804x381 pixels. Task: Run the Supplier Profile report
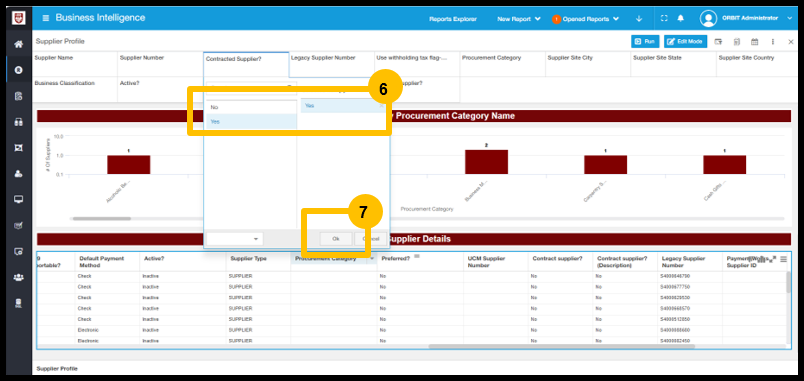coord(645,42)
